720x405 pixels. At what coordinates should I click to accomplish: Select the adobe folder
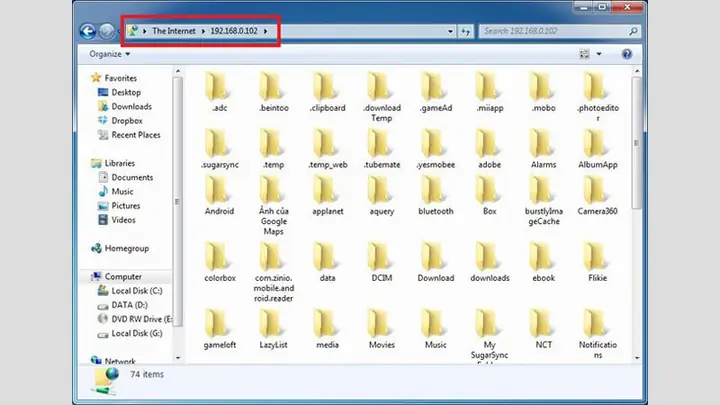[x=489, y=149]
